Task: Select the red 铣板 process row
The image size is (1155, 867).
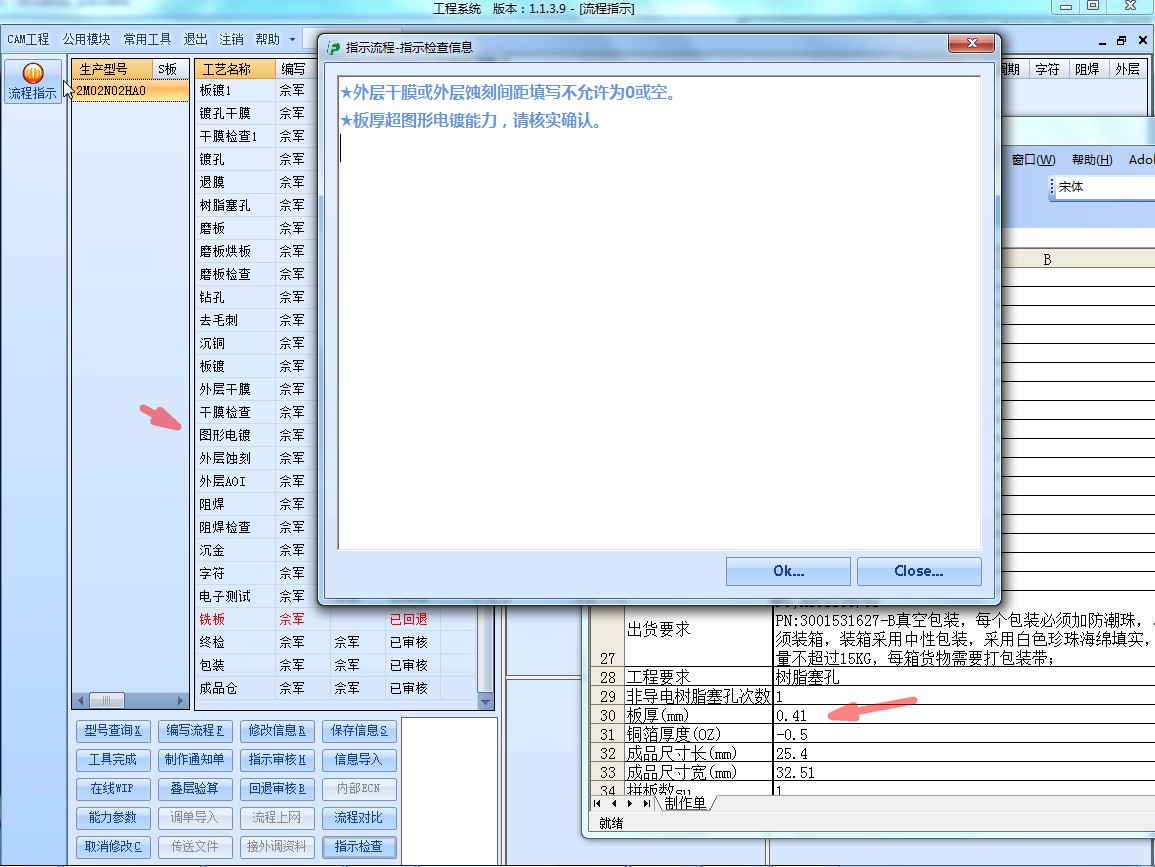Action: (x=335, y=619)
